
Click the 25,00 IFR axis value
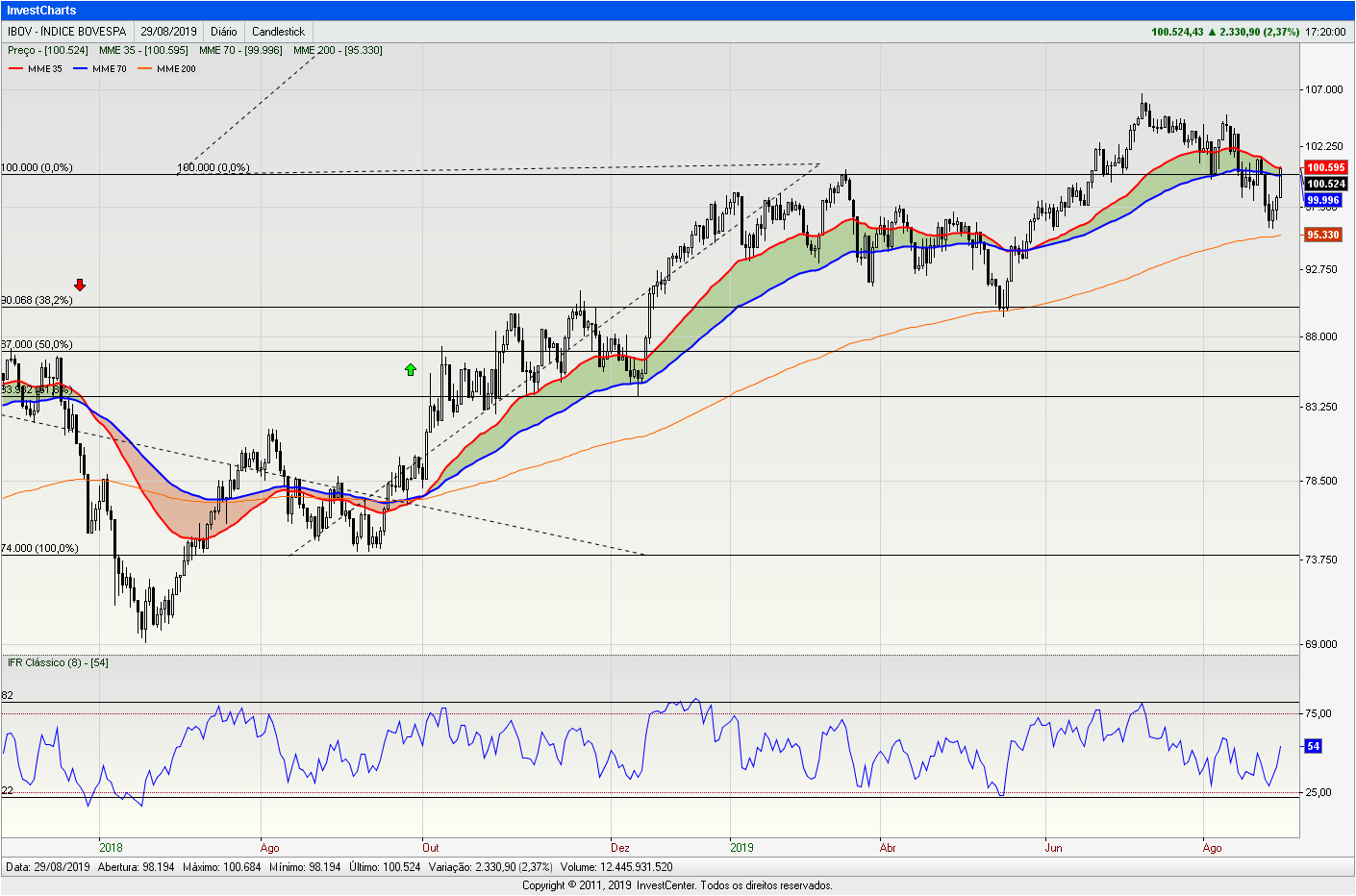point(1318,792)
